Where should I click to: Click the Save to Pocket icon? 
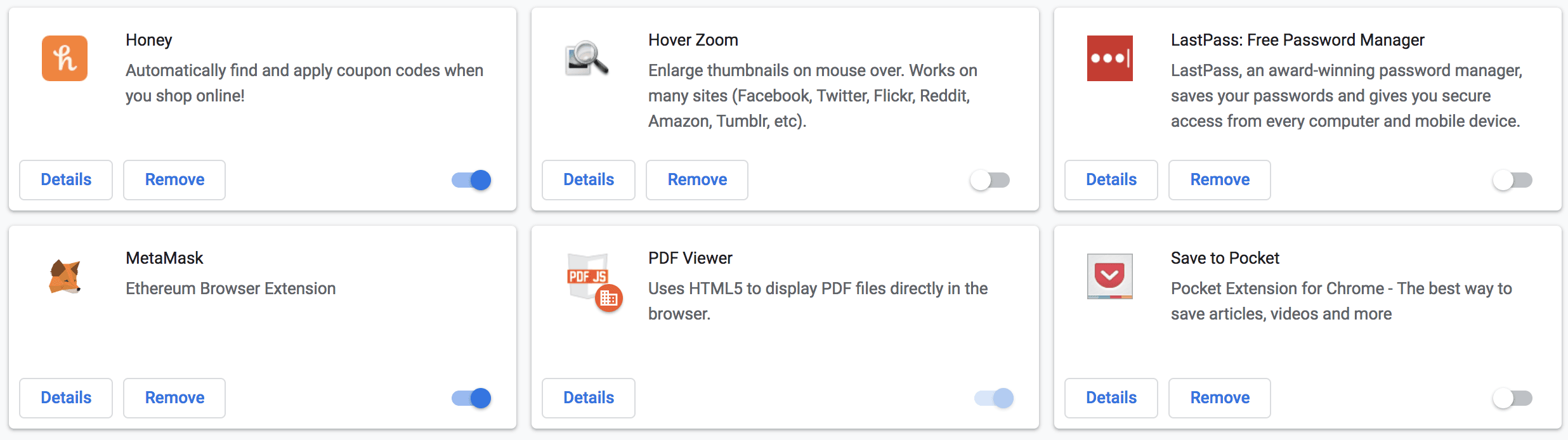coord(1110,276)
